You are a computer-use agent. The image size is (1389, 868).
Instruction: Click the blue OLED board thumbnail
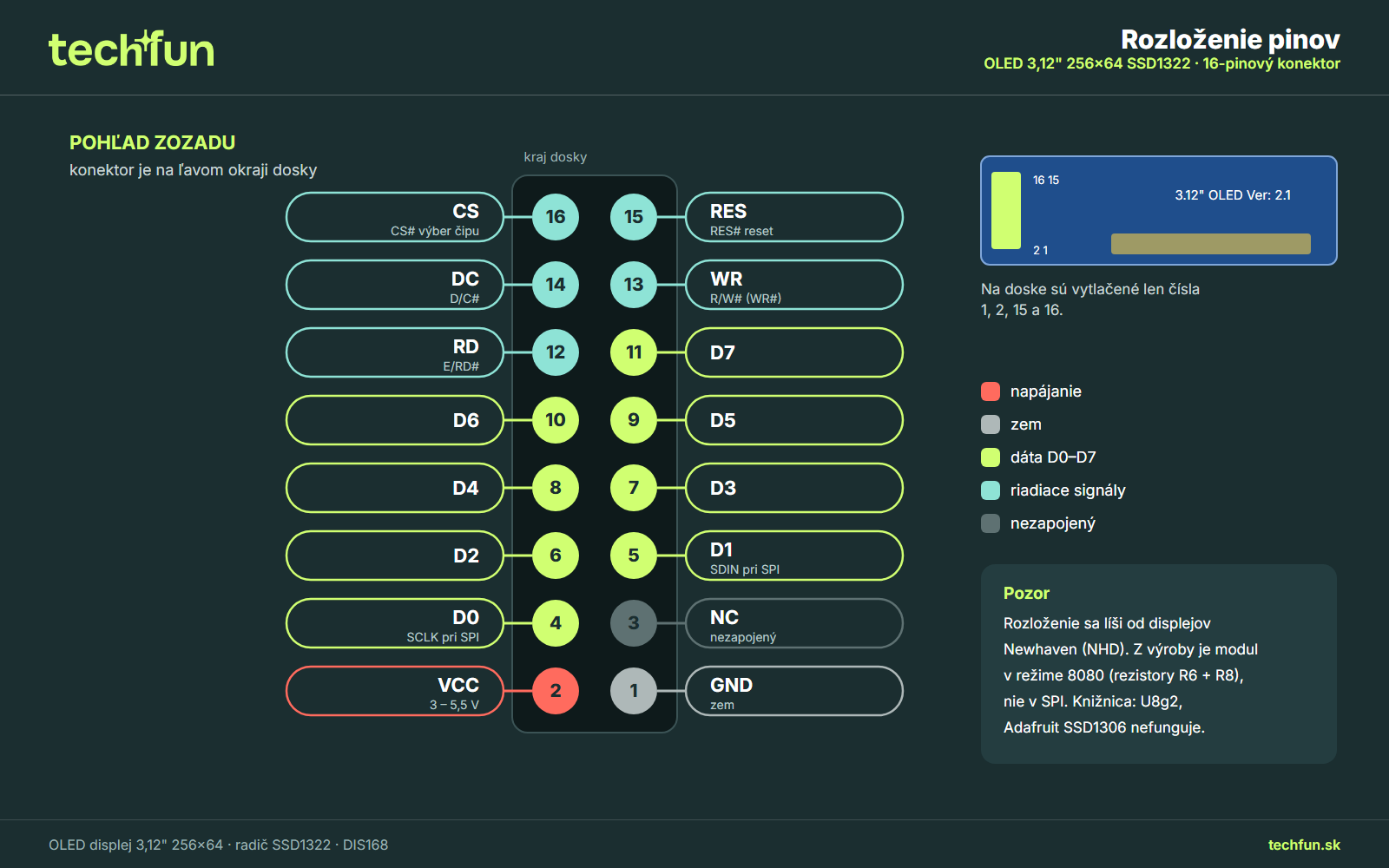coord(1159,211)
